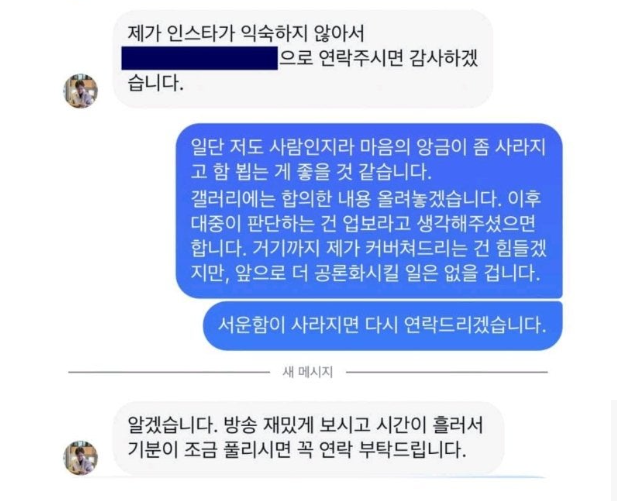Select the line 기분이 조금 풀리시면 꼭 연락
Screen dimensions: 617x501
[297, 450]
